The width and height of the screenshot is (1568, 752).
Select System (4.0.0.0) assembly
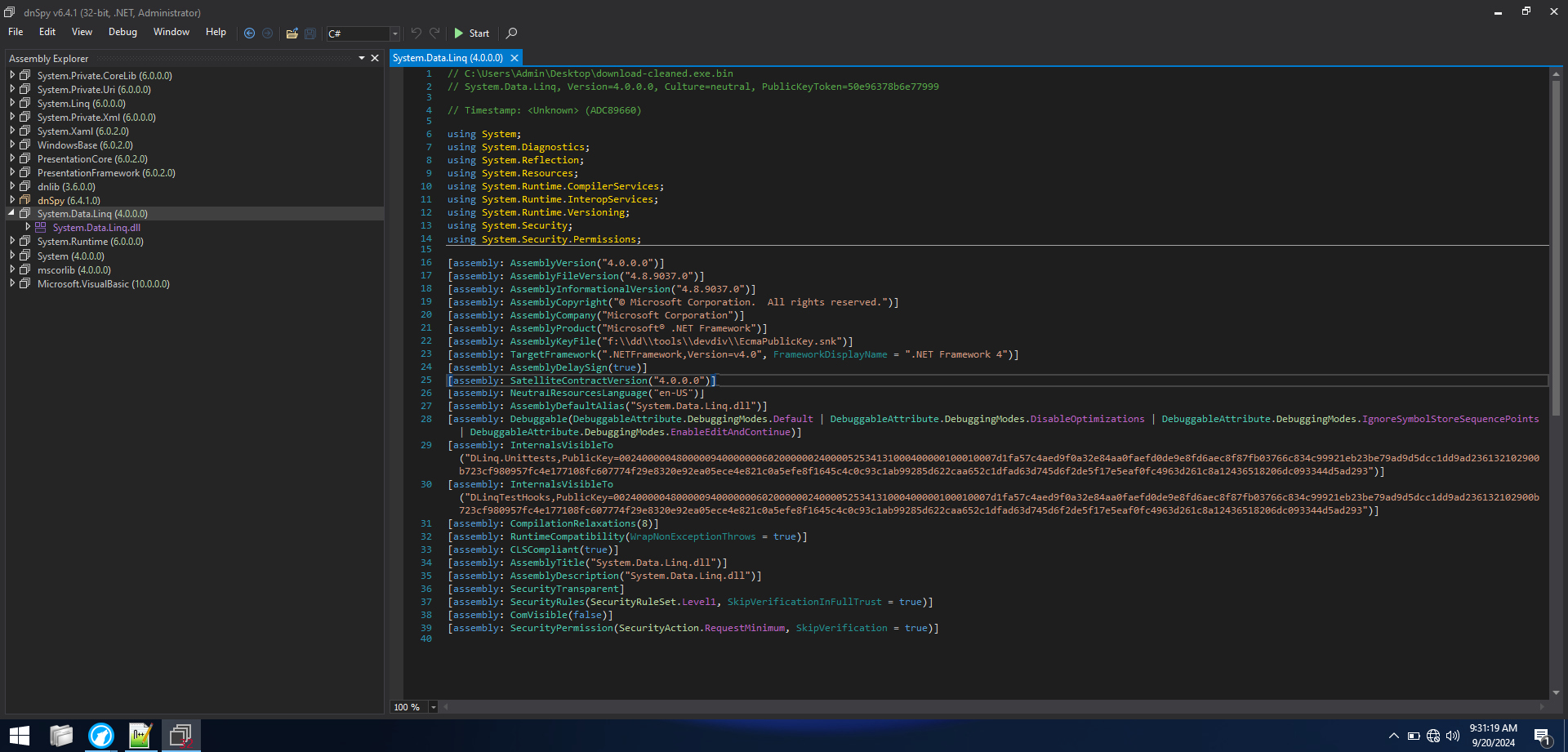pos(71,256)
